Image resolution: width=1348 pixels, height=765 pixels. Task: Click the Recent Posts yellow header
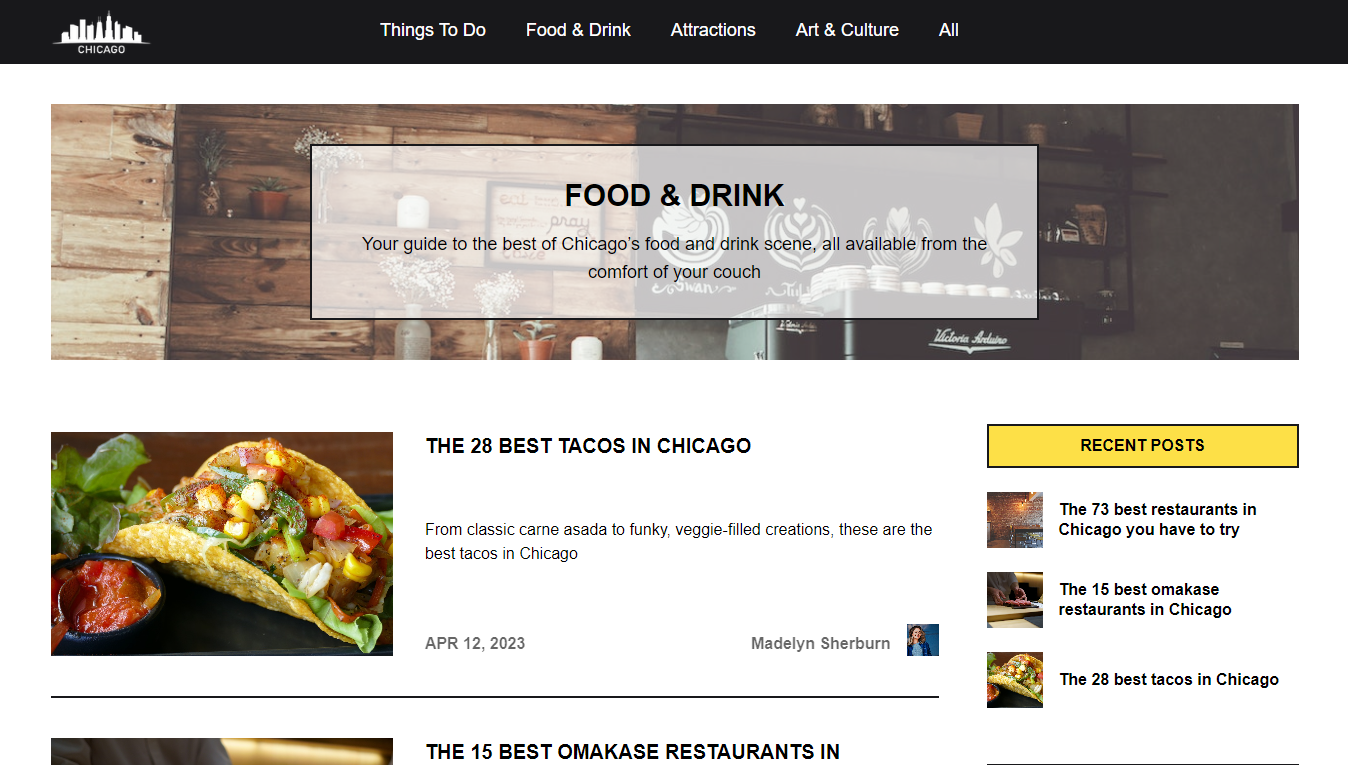[1143, 446]
